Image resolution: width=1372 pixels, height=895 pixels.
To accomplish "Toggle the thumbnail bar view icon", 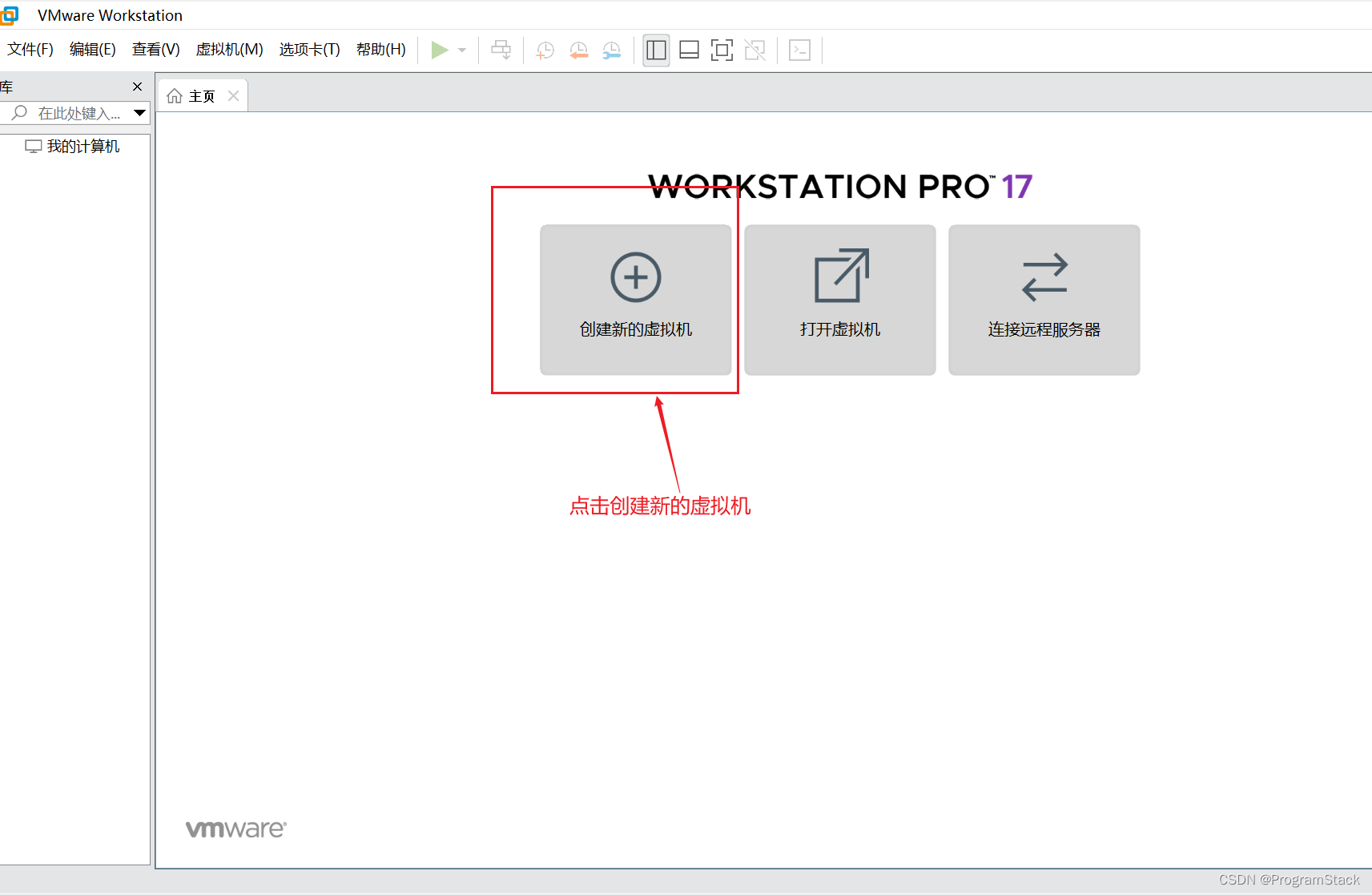I will tap(689, 50).
